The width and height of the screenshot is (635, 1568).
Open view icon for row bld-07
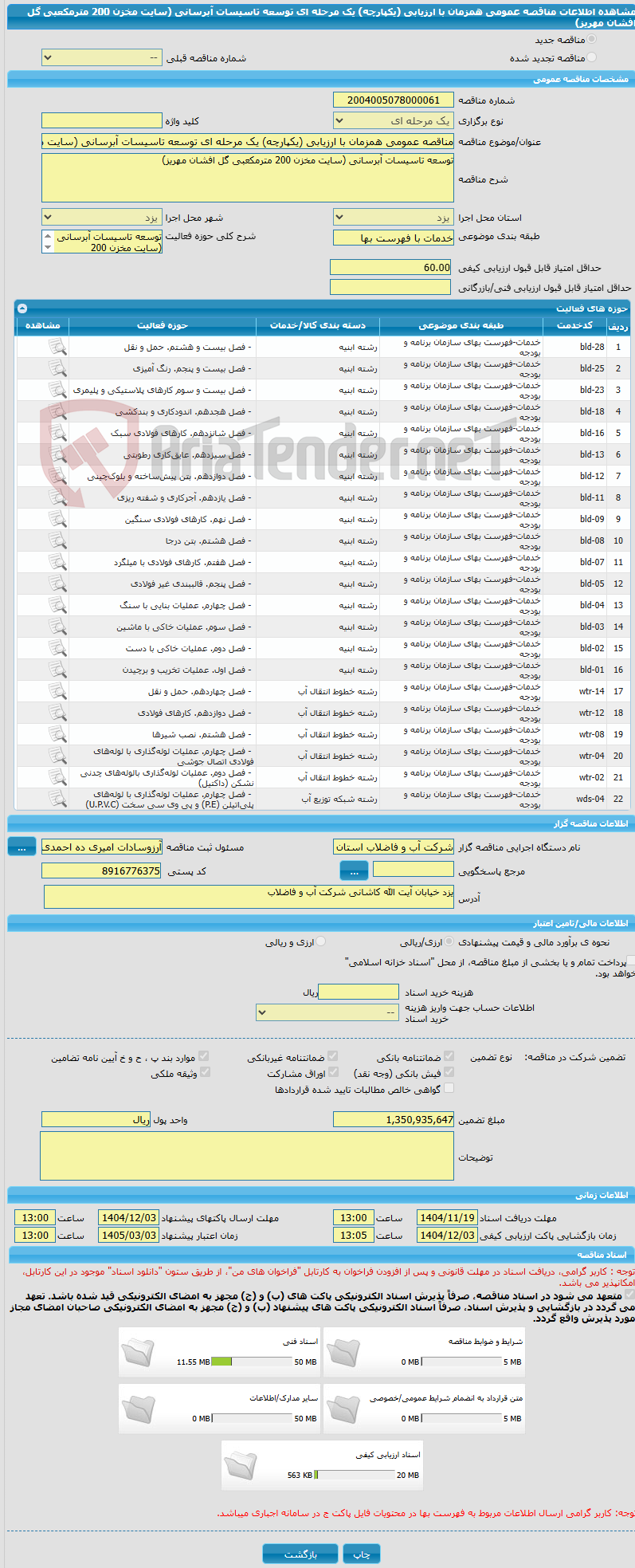(x=57, y=562)
